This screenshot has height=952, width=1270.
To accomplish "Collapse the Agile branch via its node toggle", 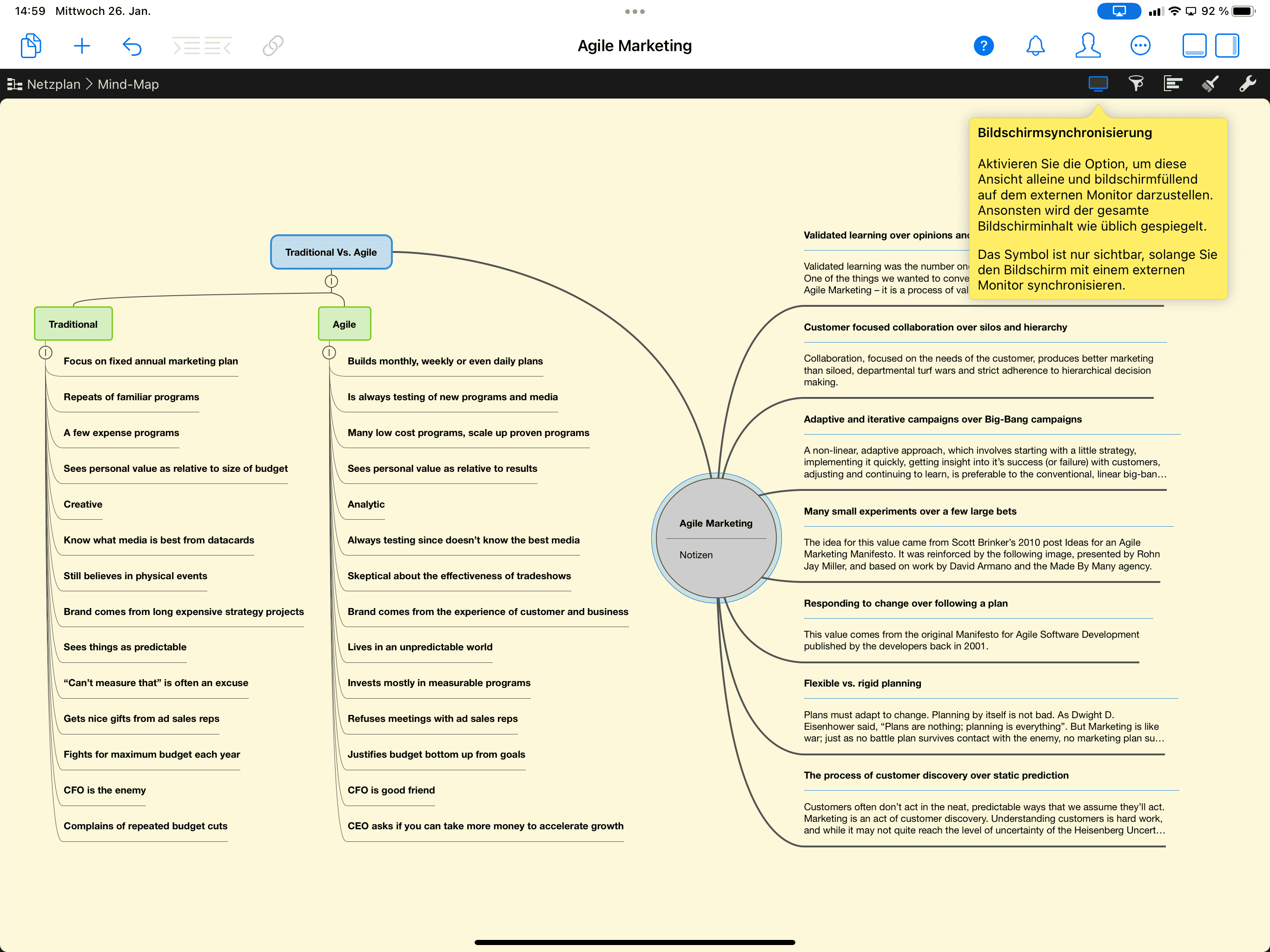I will [x=329, y=352].
